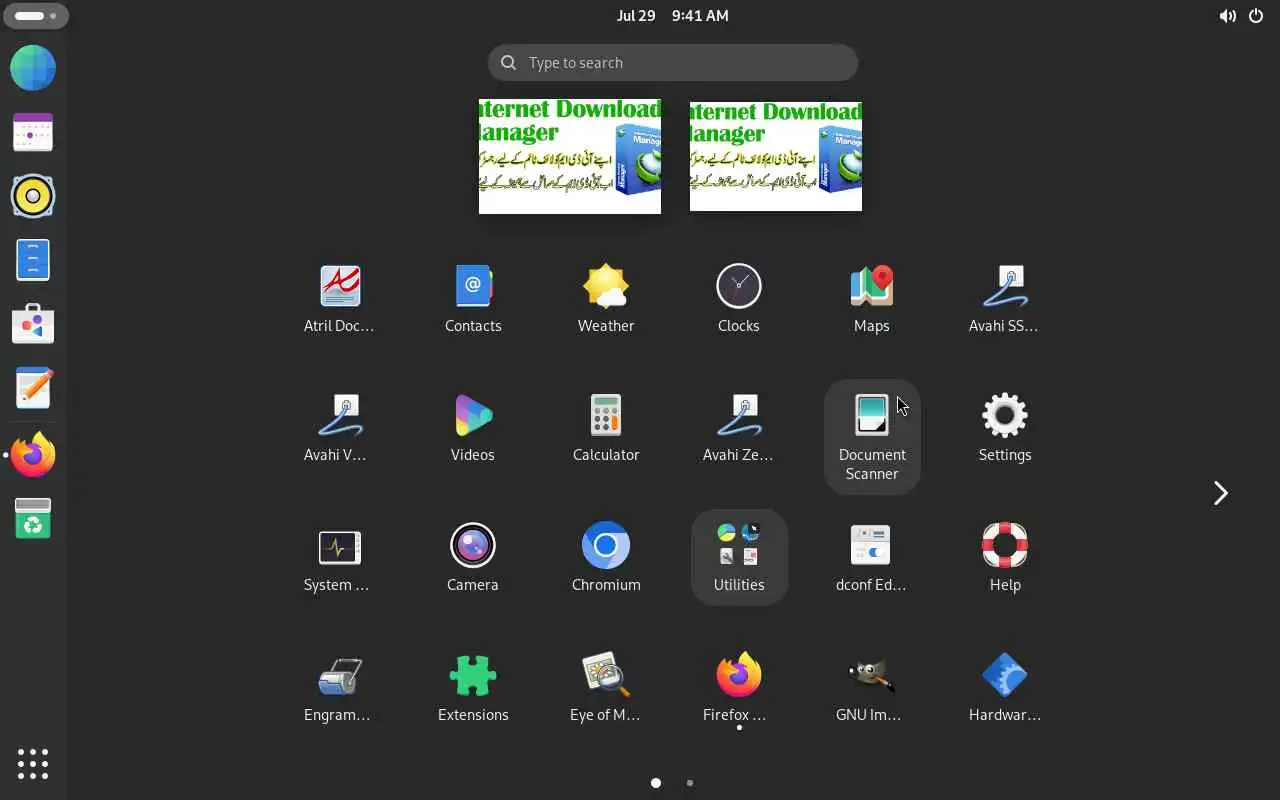Toggle Show Apps grid button

(33, 763)
